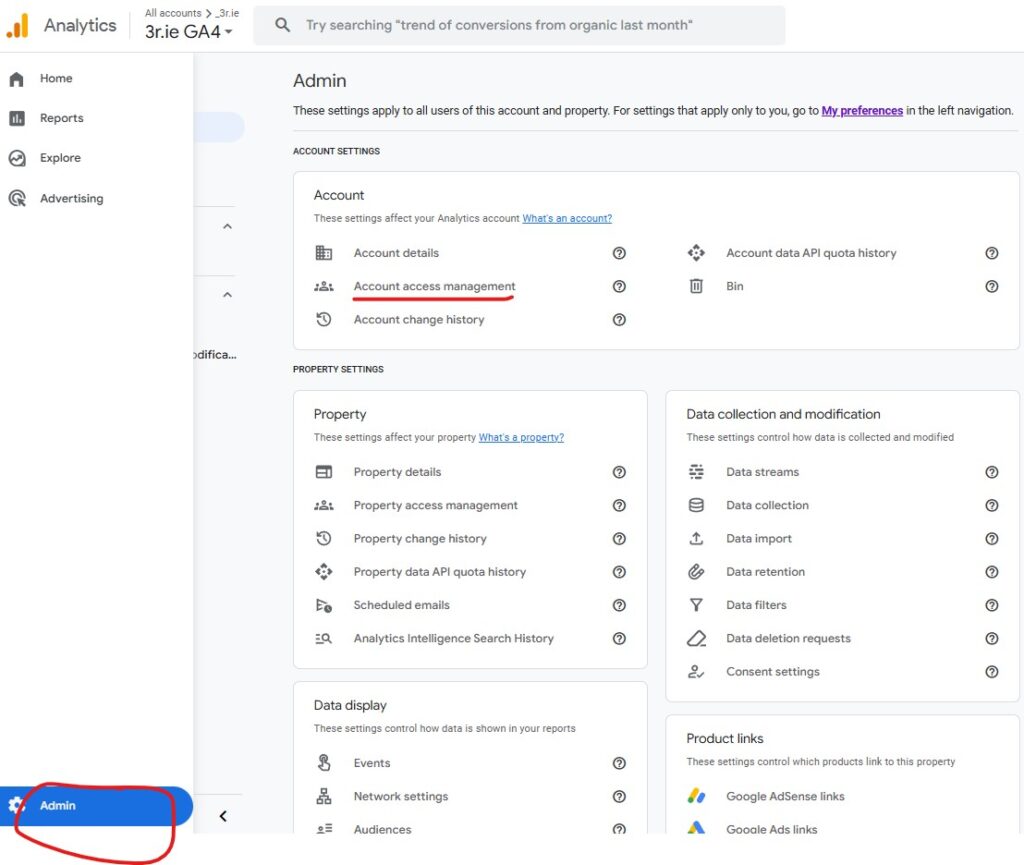The width and height of the screenshot is (1024, 865).
Task: Click the "What's an account?" link
Action: 567,218
